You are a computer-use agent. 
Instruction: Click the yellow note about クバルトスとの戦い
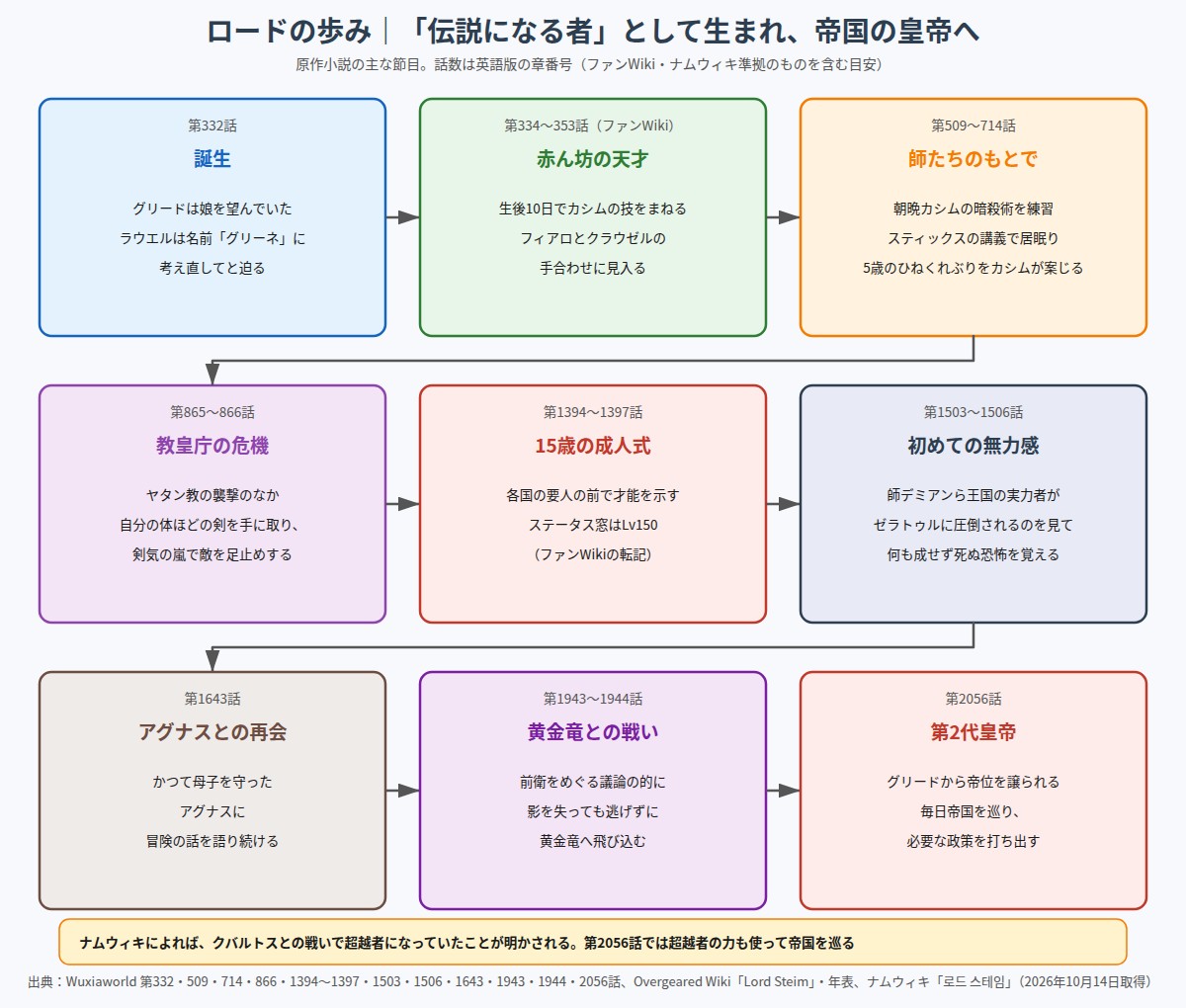pyautogui.click(x=593, y=942)
